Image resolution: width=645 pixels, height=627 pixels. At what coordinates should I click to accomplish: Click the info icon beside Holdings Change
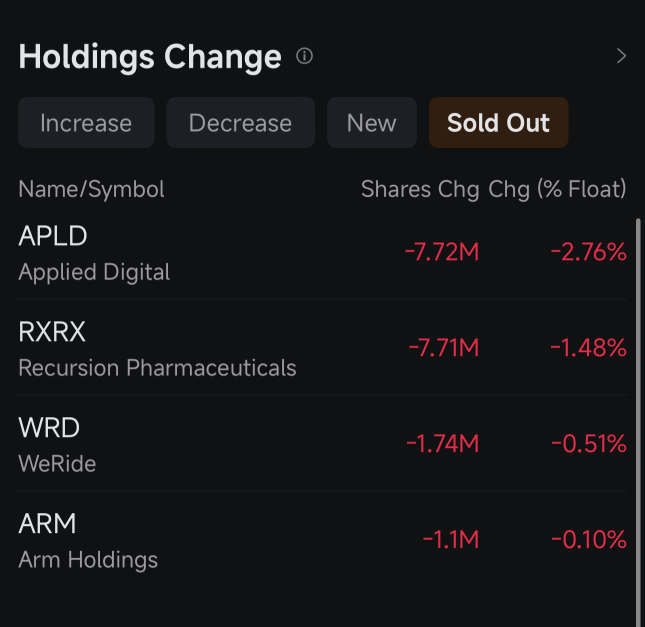coord(304,56)
